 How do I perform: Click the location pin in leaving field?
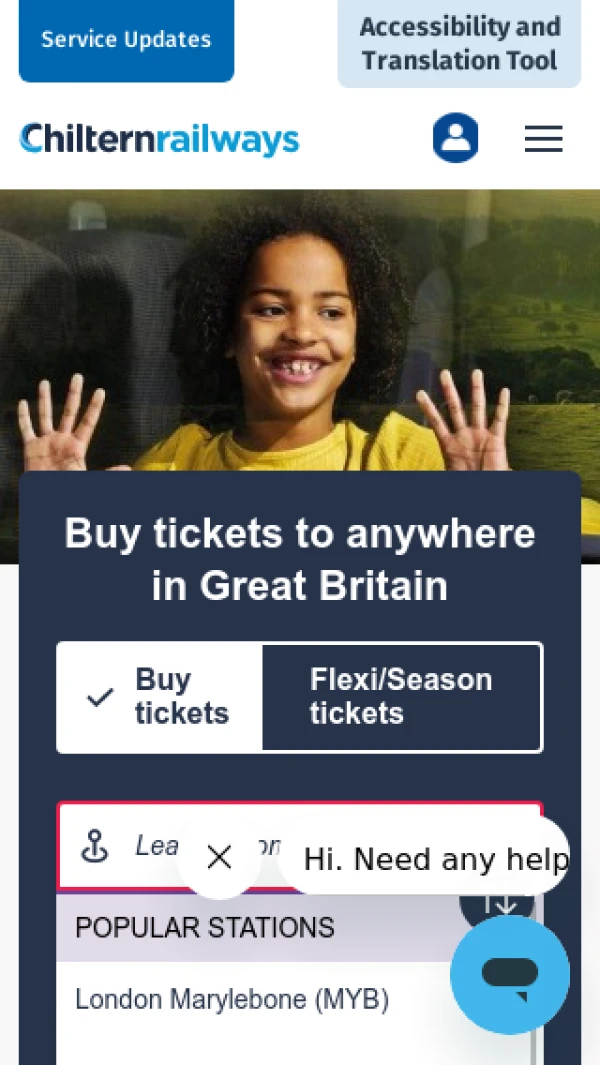(x=95, y=846)
